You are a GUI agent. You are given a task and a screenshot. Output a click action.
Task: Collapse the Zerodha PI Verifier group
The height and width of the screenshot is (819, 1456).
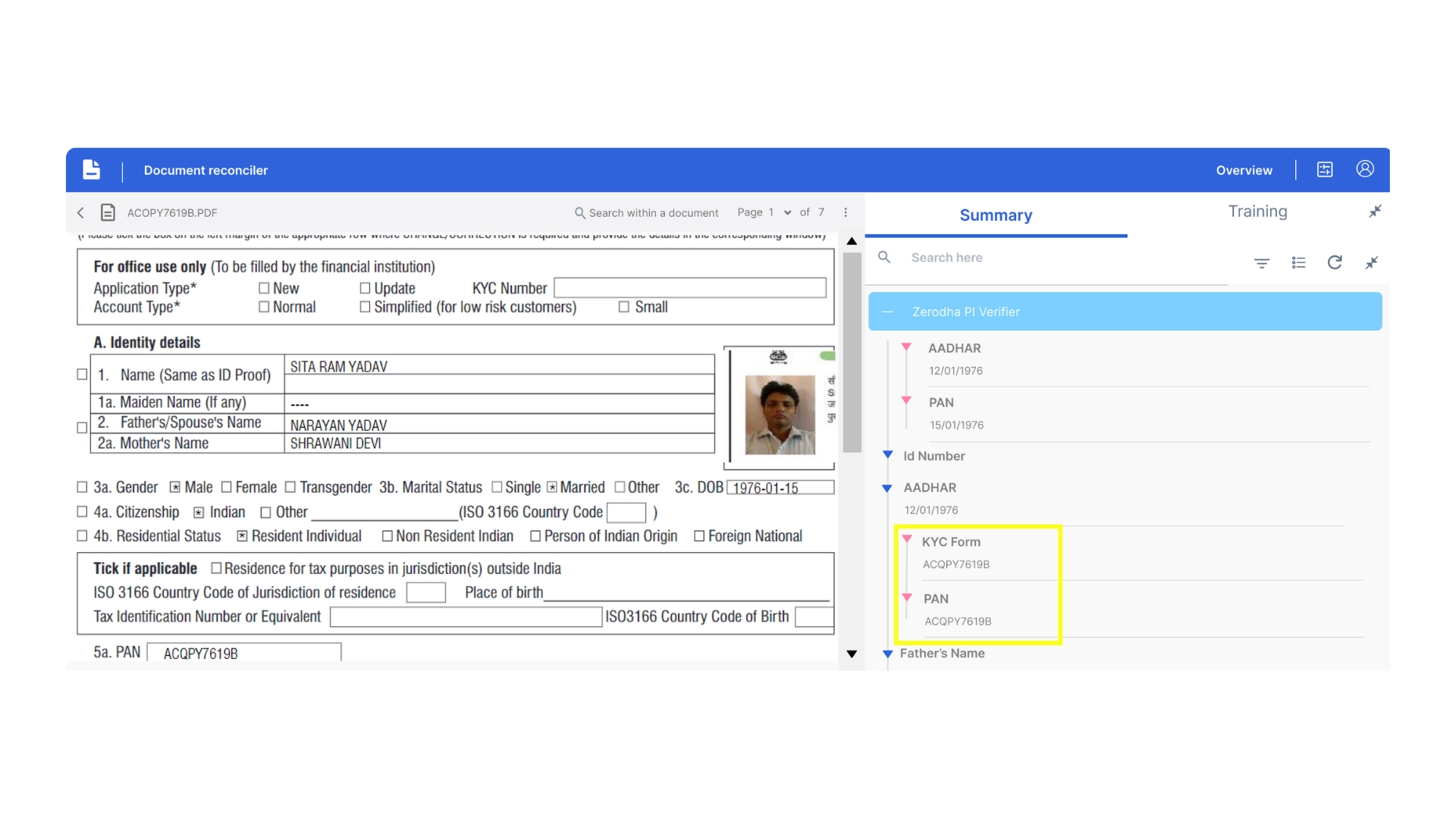coord(887,312)
